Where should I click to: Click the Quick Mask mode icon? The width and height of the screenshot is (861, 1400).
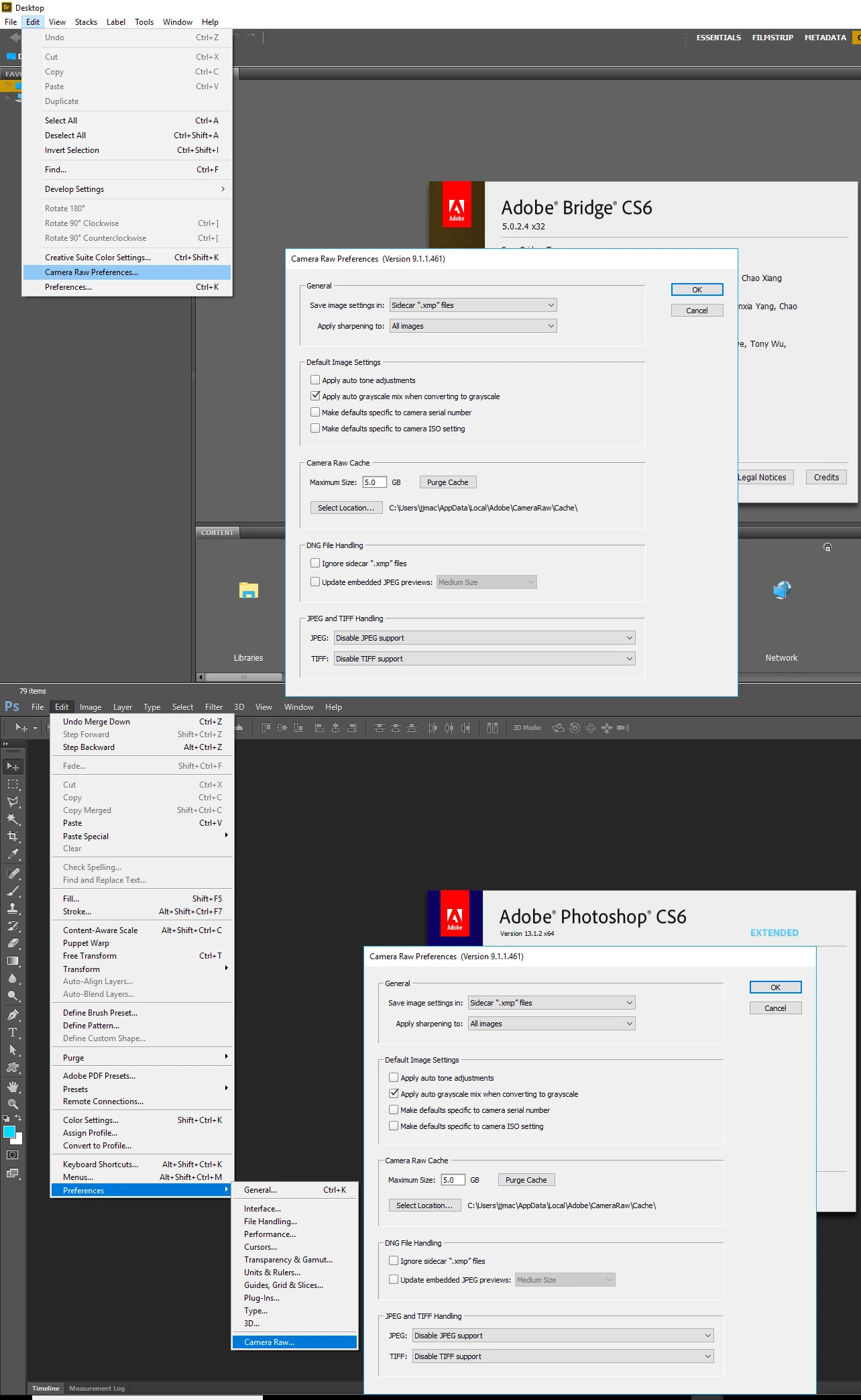(x=13, y=1155)
